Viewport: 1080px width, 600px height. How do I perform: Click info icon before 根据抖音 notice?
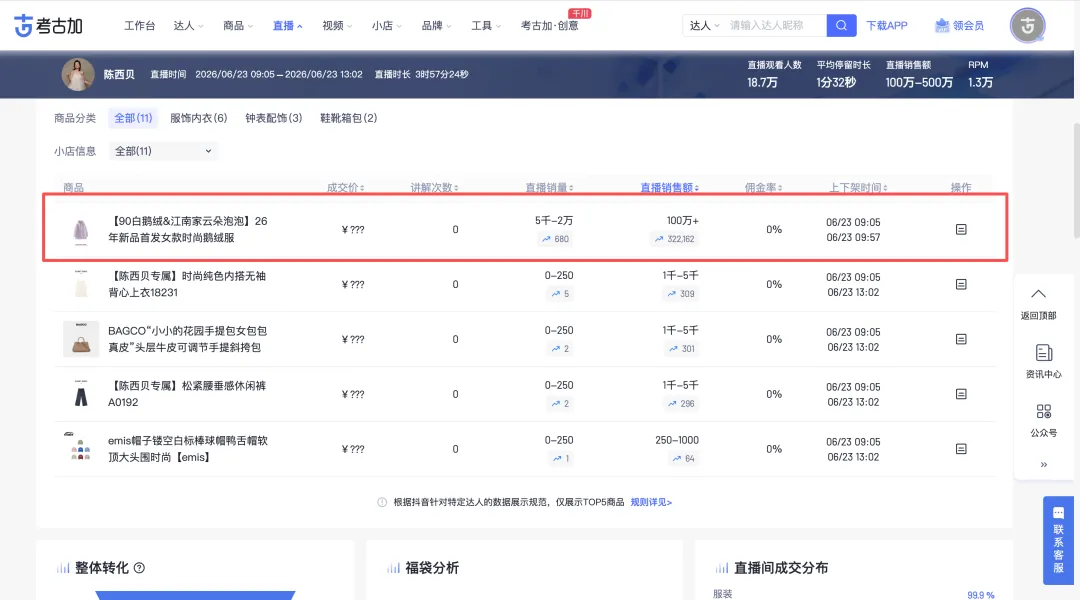(x=382, y=502)
